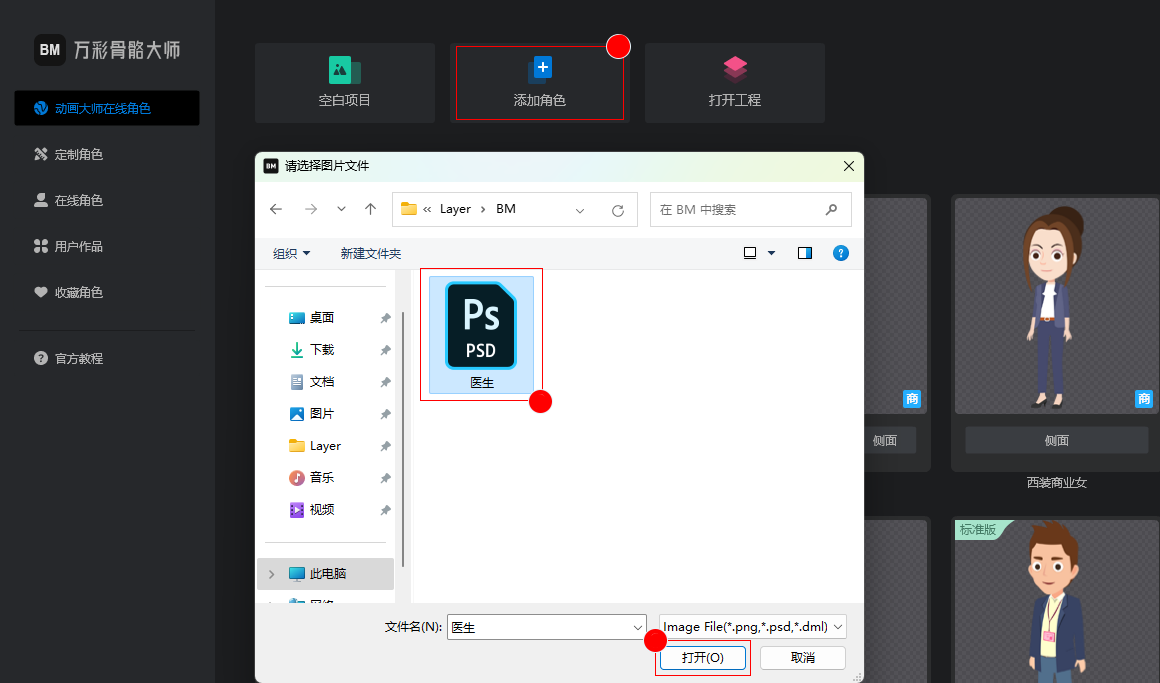The width and height of the screenshot is (1160, 683).
Task: Click the forward arrow in the file dialog
Action: click(311, 209)
